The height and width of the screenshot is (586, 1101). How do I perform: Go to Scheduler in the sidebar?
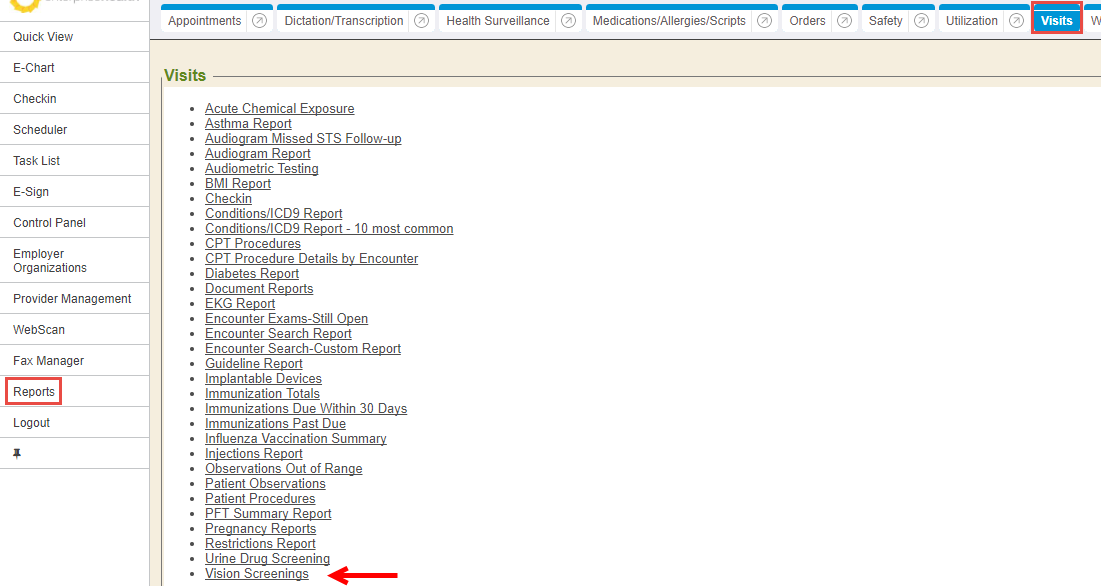coord(40,130)
